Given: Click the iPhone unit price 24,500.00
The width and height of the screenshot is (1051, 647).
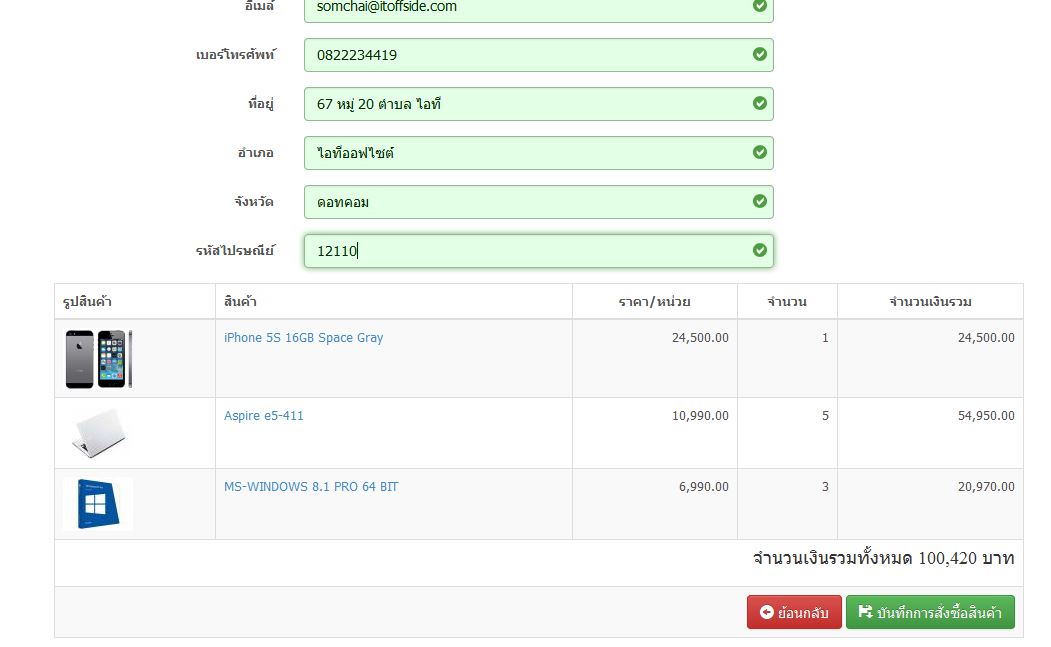Looking at the screenshot, I should tap(700, 338).
